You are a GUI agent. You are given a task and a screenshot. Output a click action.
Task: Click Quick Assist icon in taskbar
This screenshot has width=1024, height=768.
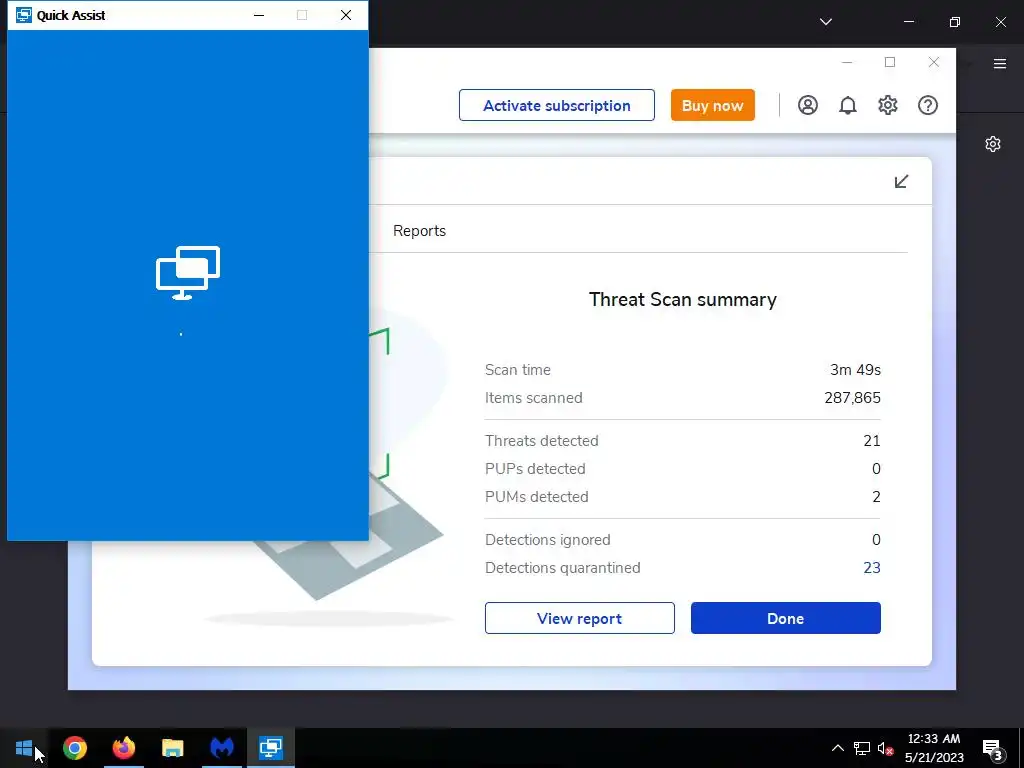270,748
